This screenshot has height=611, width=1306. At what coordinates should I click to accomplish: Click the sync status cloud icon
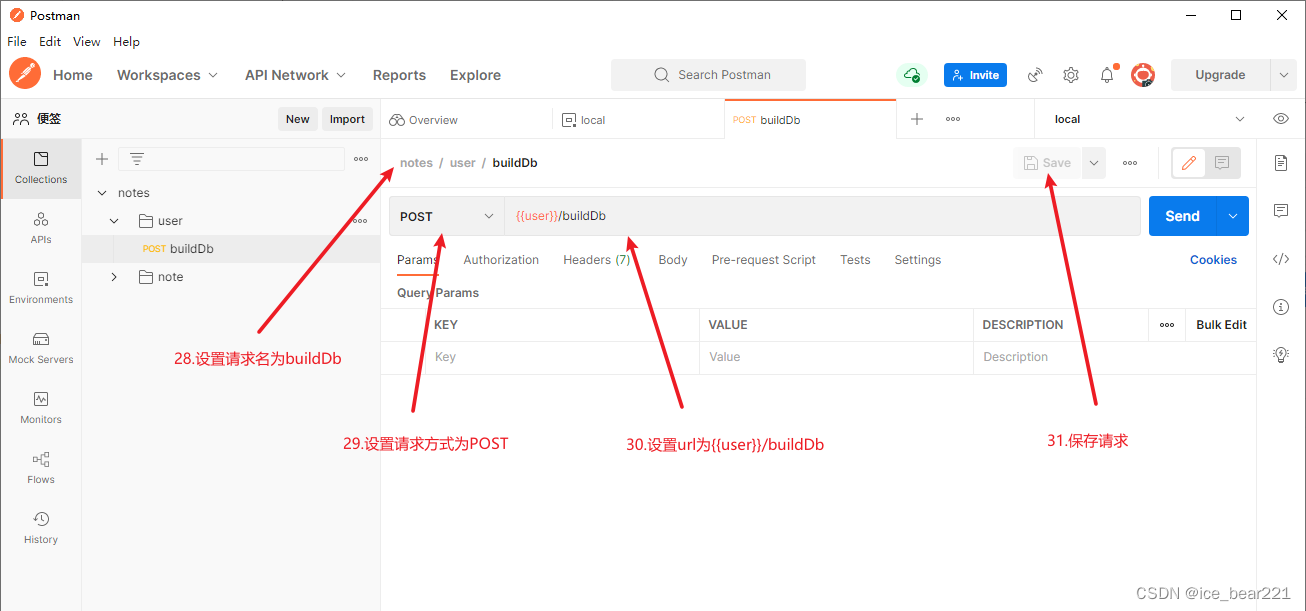911,75
